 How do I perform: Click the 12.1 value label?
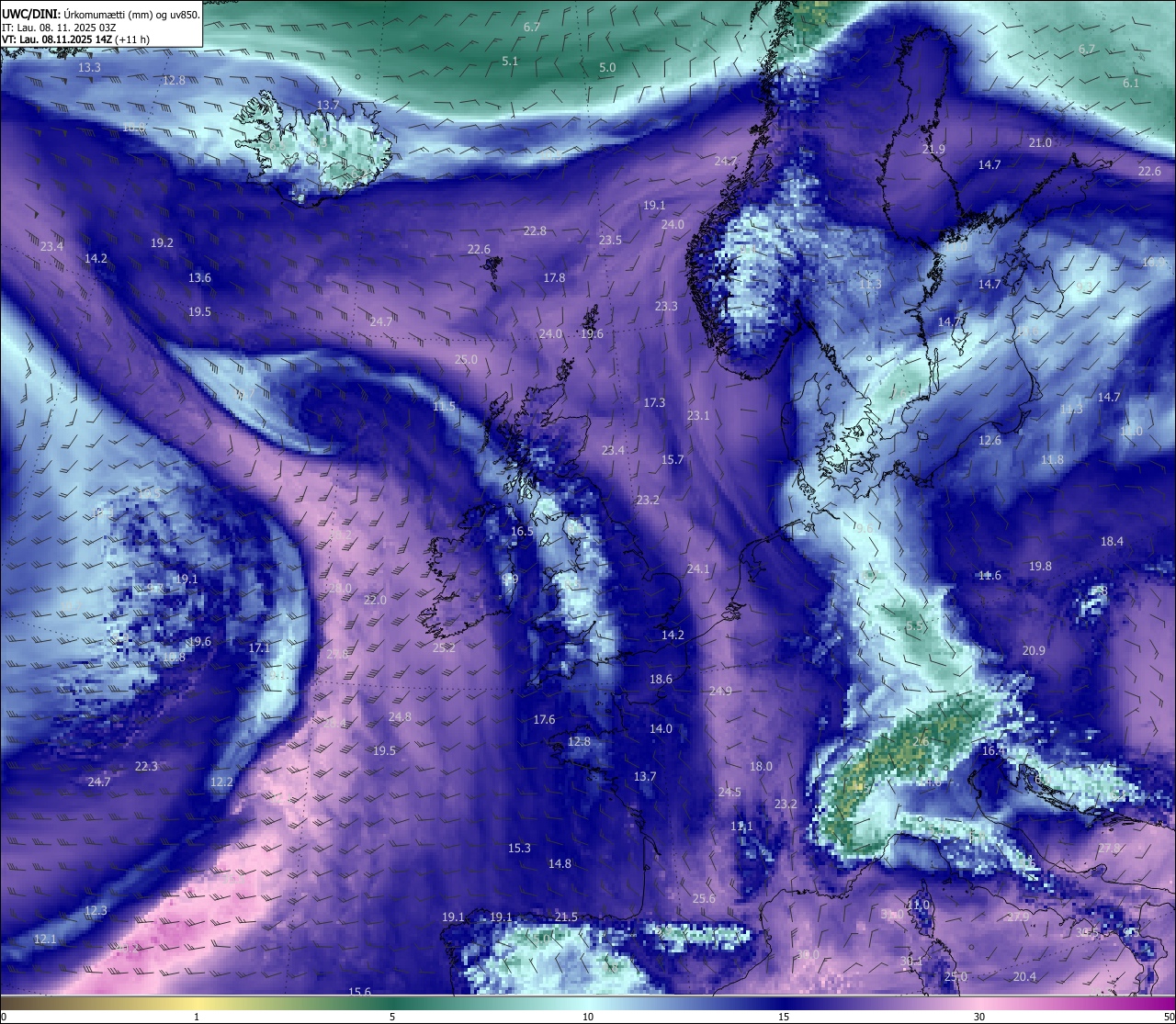tap(45, 940)
